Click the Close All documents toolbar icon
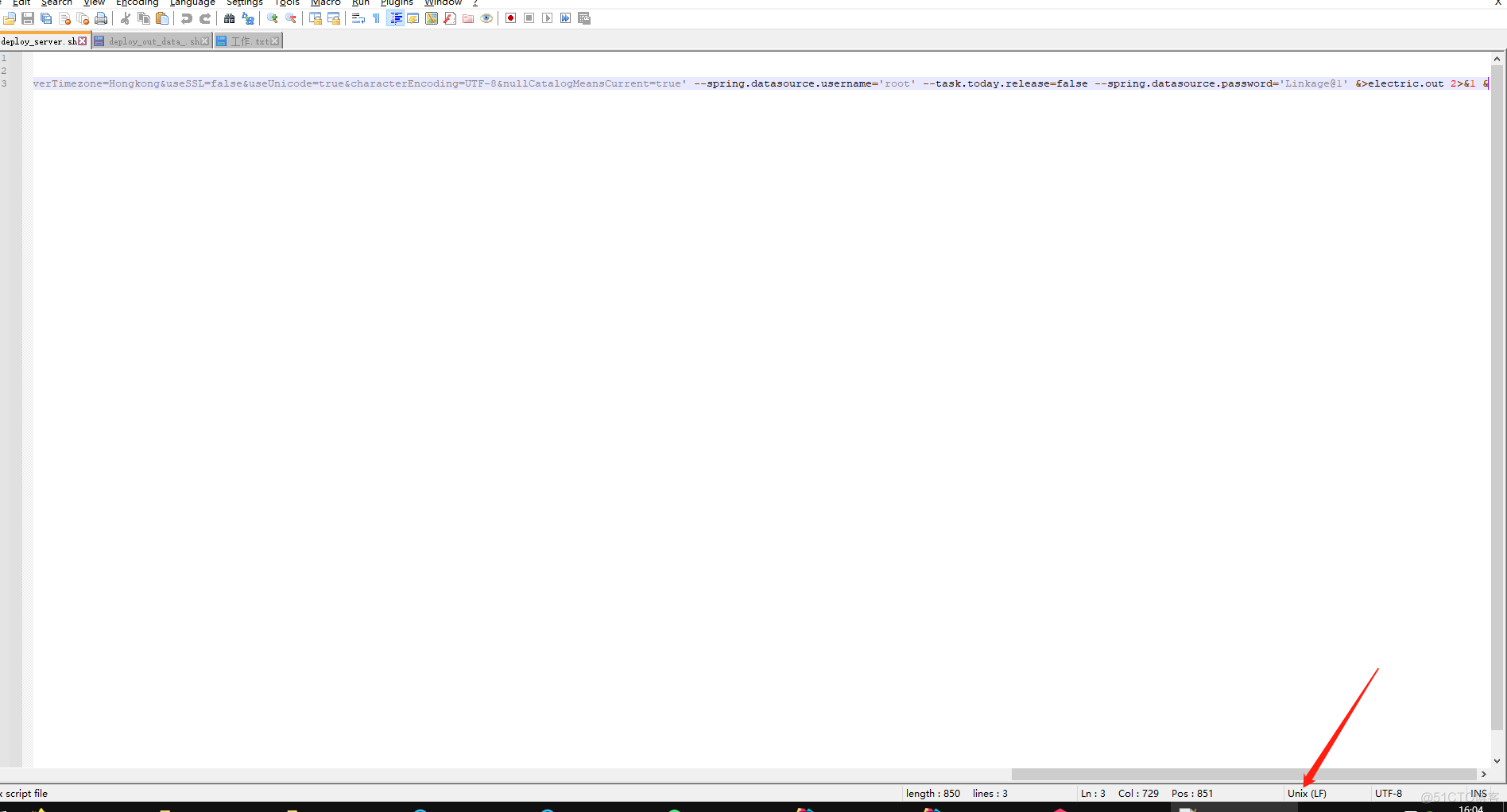The height and width of the screenshot is (812, 1507). click(x=83, y=18)
